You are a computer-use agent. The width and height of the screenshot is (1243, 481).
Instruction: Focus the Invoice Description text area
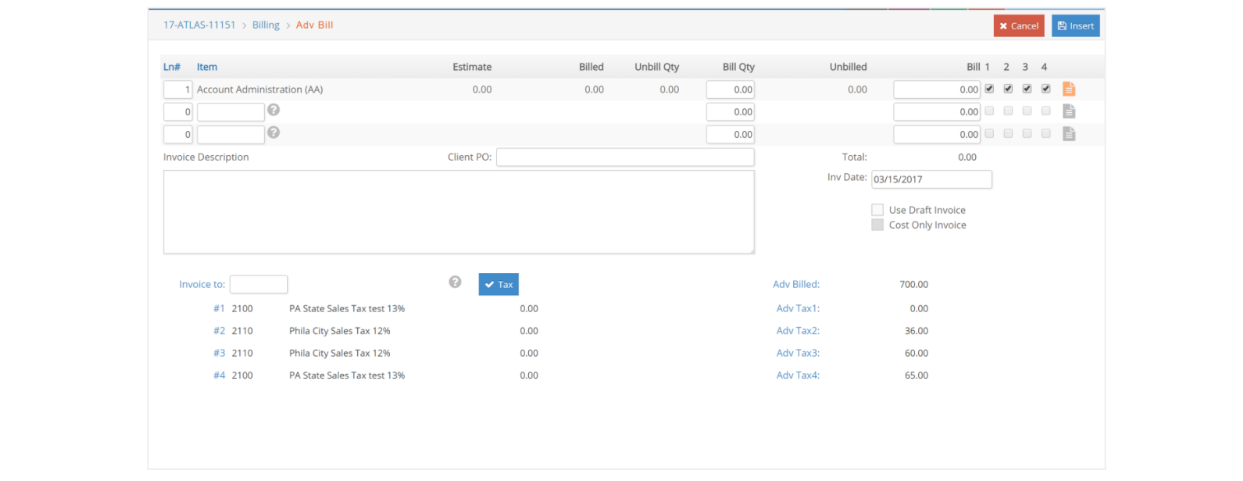coord(459,212)
